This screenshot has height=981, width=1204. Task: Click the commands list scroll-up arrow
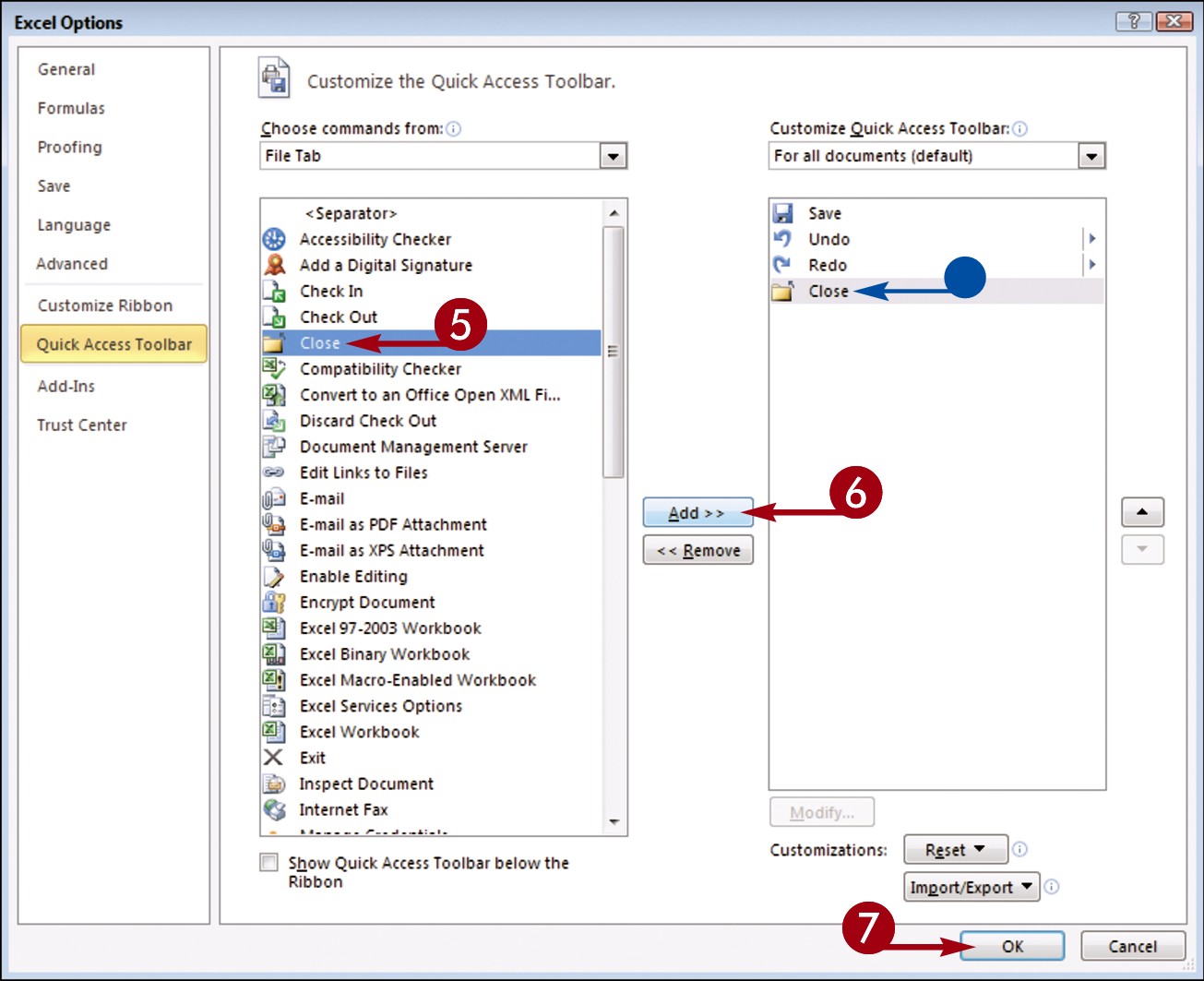(614, 213)
